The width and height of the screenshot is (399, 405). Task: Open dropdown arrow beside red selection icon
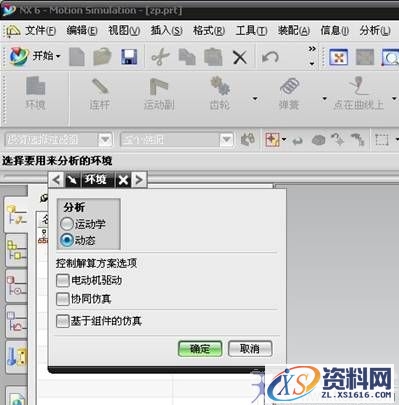point(284,139)
